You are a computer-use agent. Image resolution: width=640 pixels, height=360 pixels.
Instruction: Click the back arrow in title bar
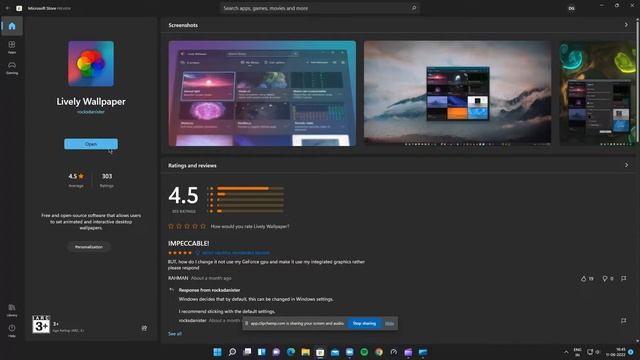[7, 8]
